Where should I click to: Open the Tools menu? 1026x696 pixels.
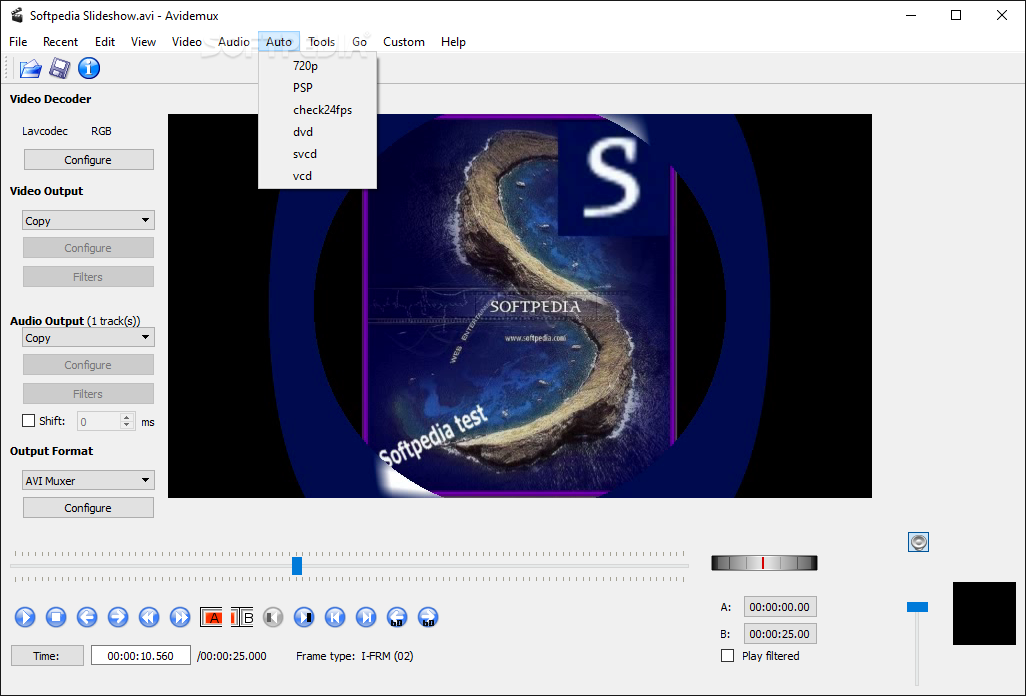(321, 42)
